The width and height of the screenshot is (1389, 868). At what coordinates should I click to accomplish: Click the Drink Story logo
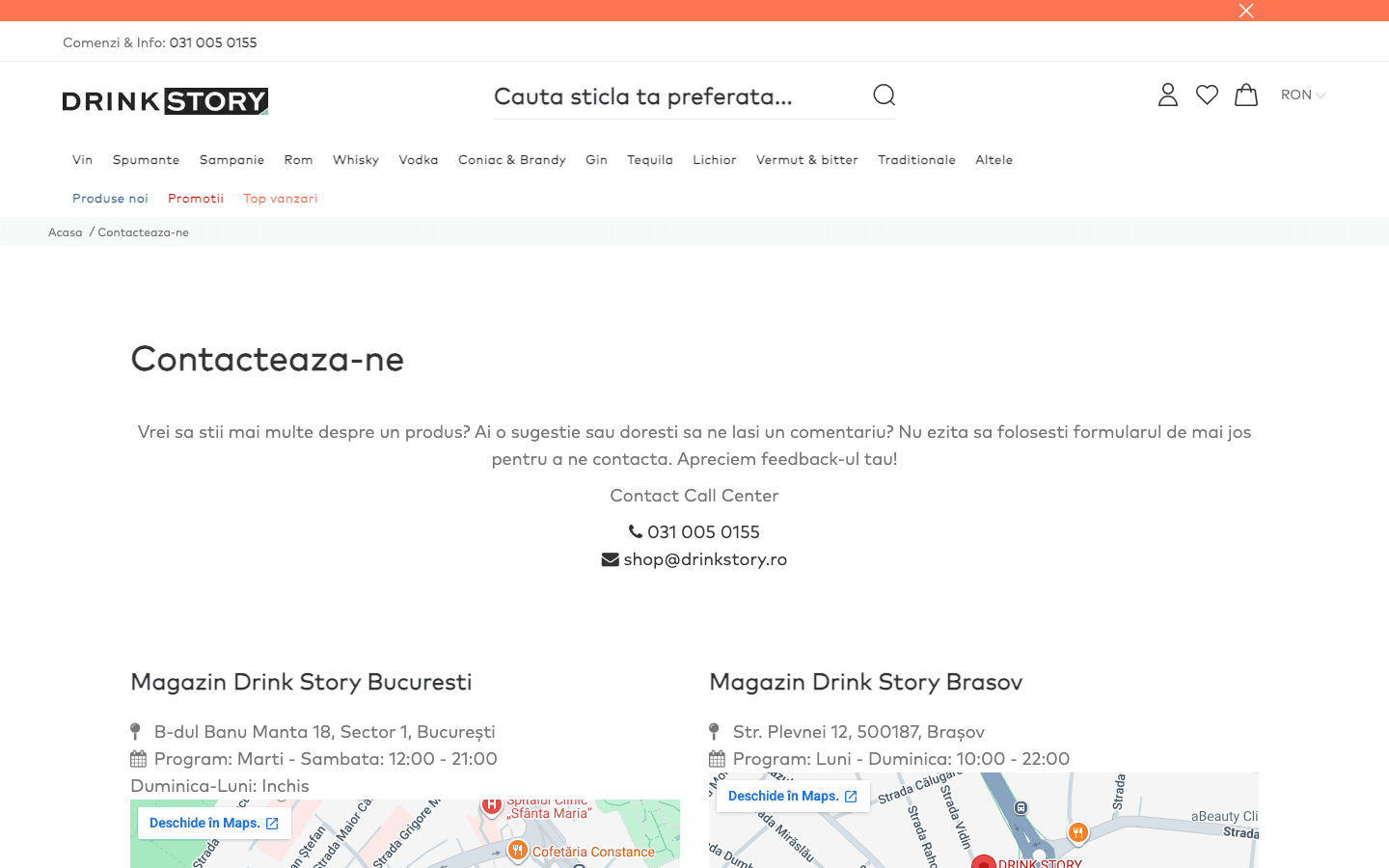tap(165, 101)
